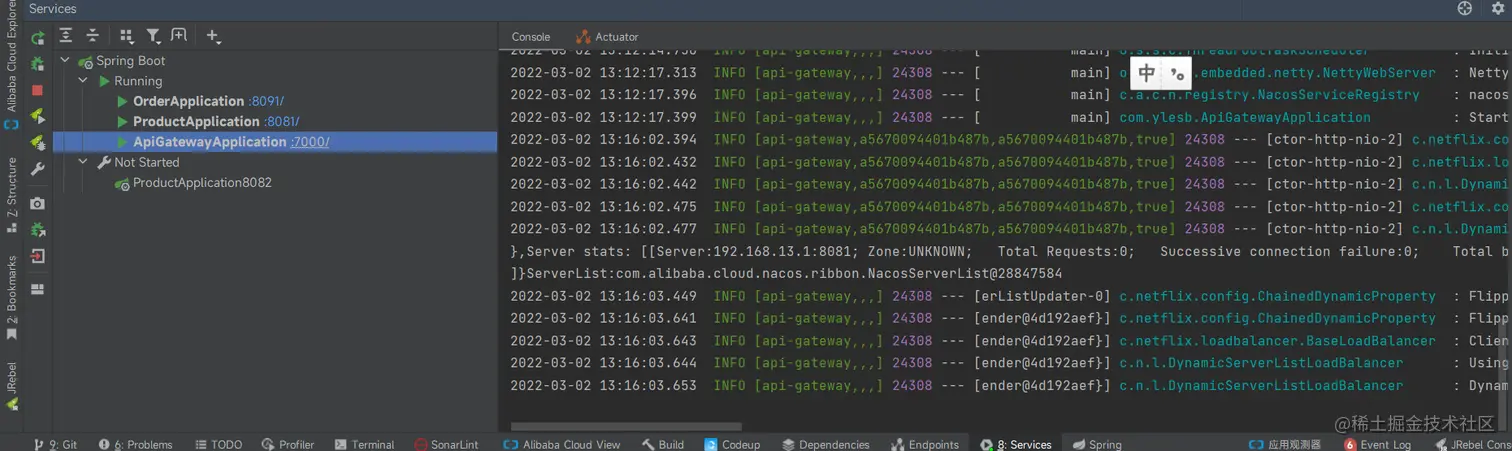Click the NacosServerList@28847584 log line
The width and height of the screenshot is (1512, 451).
pyautogui.click(x=786, y=273)
